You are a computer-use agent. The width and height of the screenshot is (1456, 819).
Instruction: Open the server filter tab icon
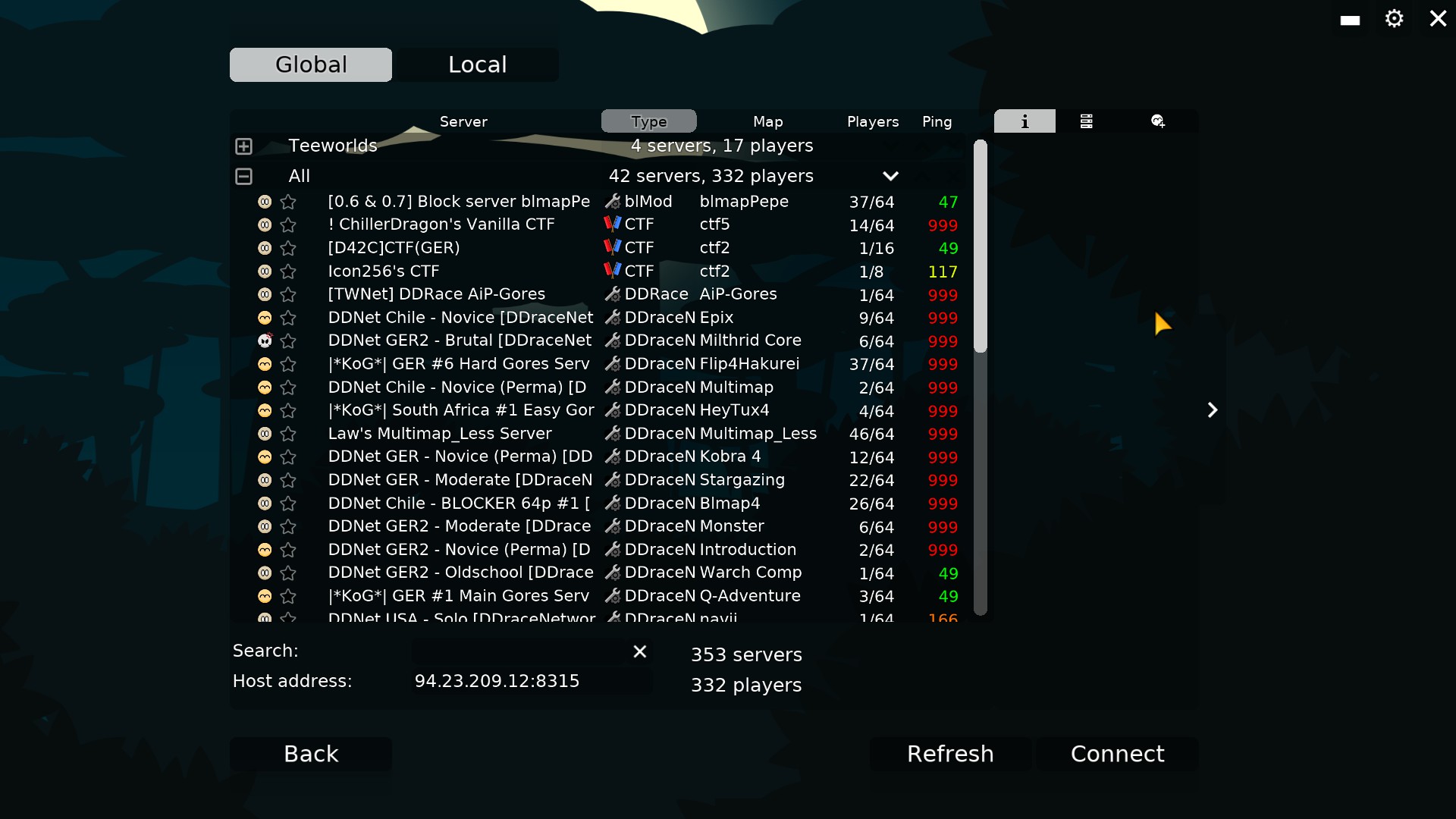pyautogui.click(x=1086, y=121)
